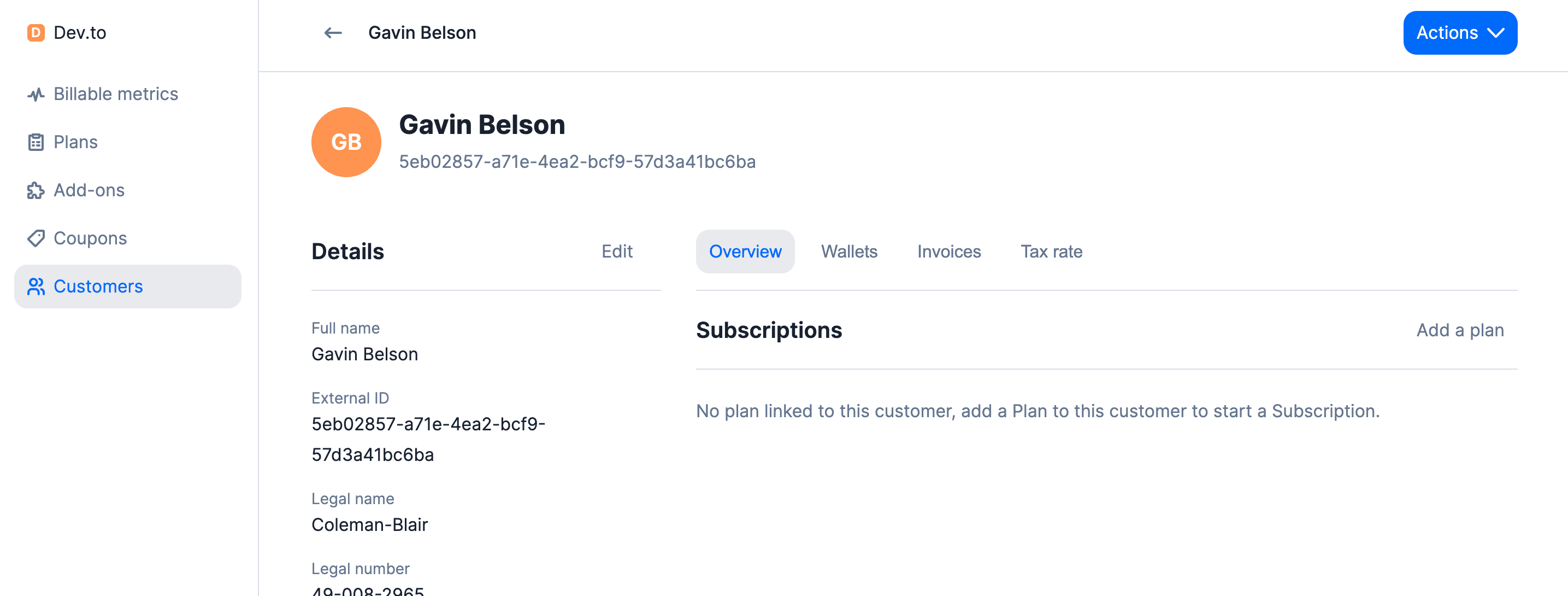The width and height of the screenshot is (1568, 596).
Task: Click the Billable metrics pulse icon
Action: (36, 95)
